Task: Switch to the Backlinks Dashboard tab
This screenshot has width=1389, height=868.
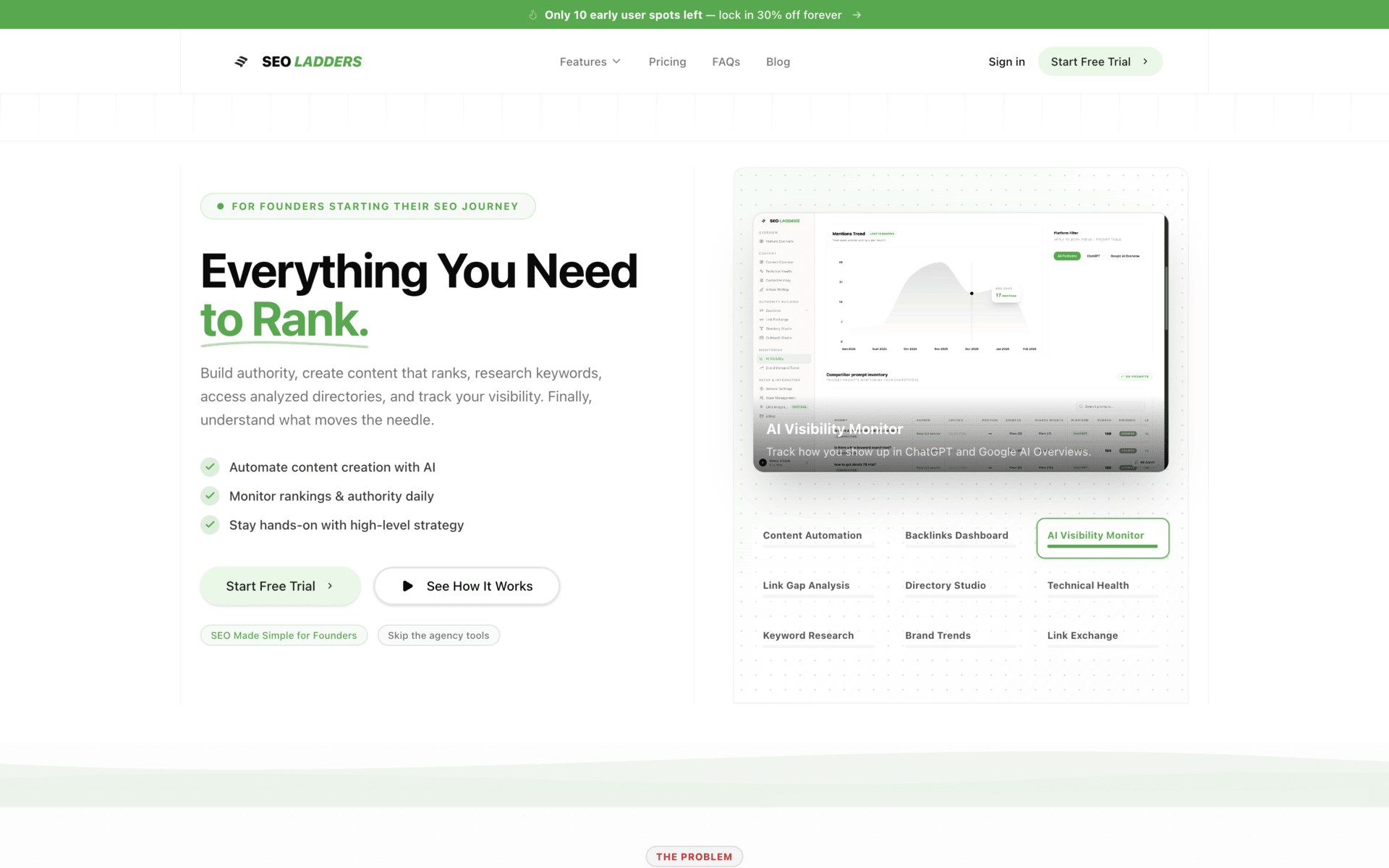Action: tap(956, 535)
